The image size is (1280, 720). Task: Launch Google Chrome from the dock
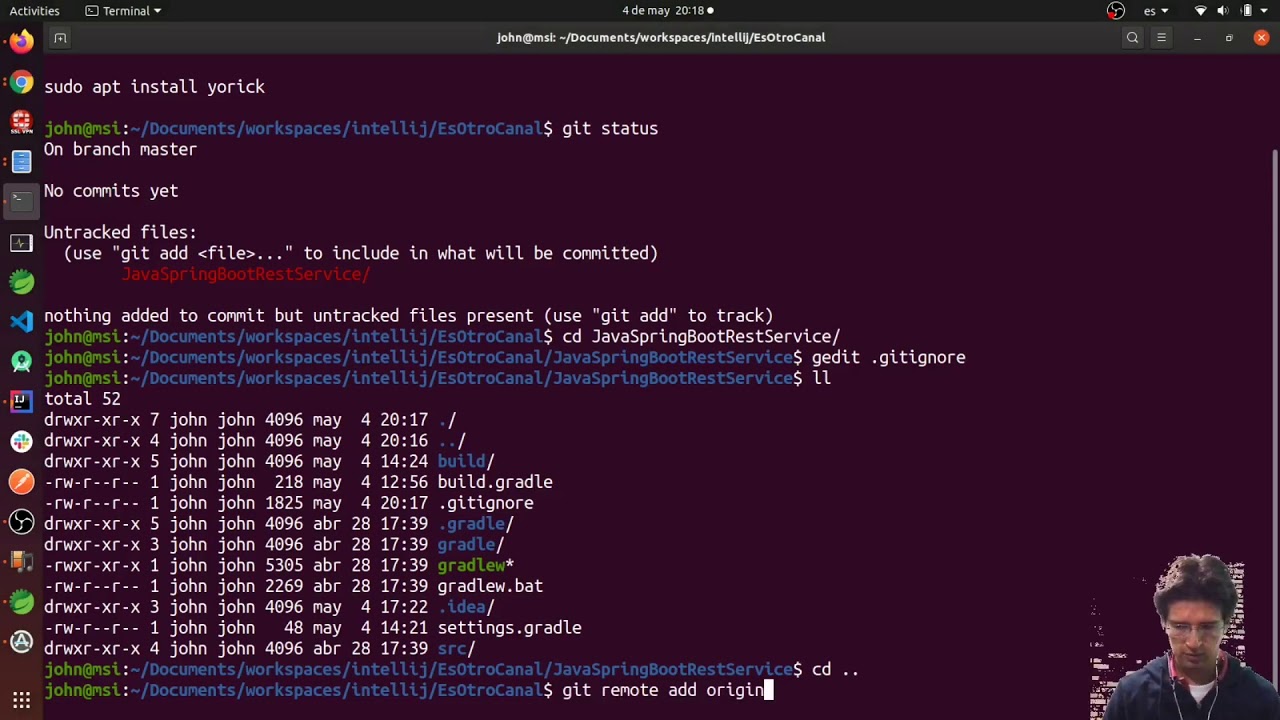point(21,82)
